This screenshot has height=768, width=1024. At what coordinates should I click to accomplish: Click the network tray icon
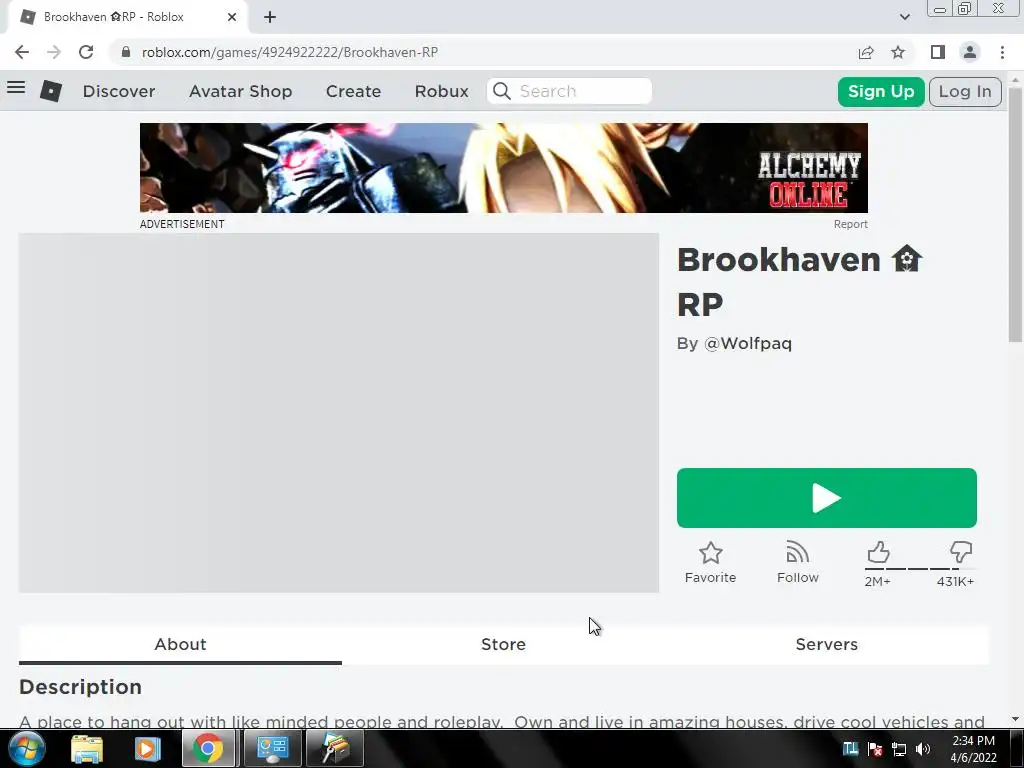pyautogui.click(x=899, y=749)
